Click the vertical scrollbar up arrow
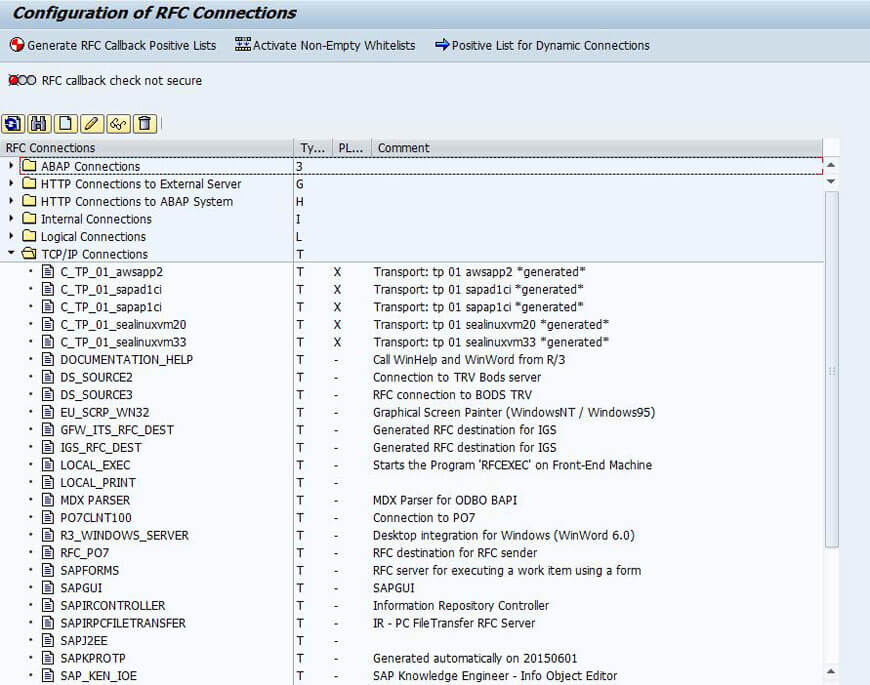 [831, 165]
